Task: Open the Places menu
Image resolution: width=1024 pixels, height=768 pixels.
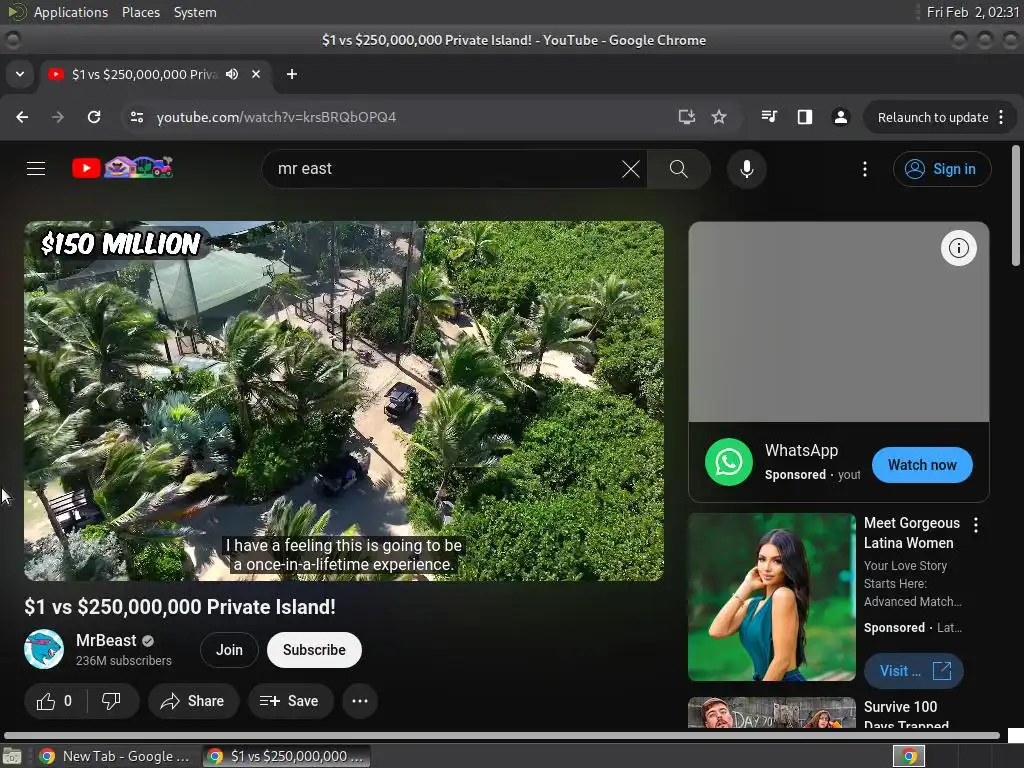Action: pos(141,12)
